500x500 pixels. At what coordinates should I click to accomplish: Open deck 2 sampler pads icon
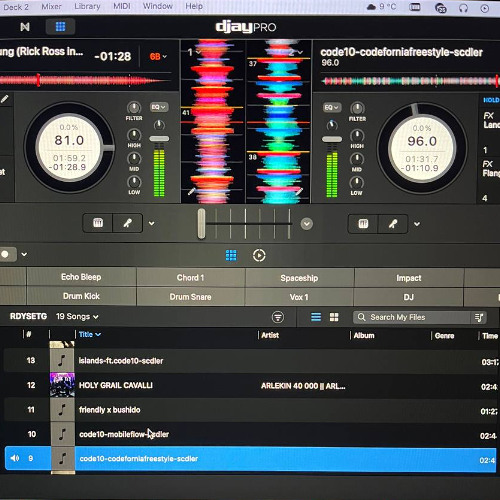(x=363, y=224)
